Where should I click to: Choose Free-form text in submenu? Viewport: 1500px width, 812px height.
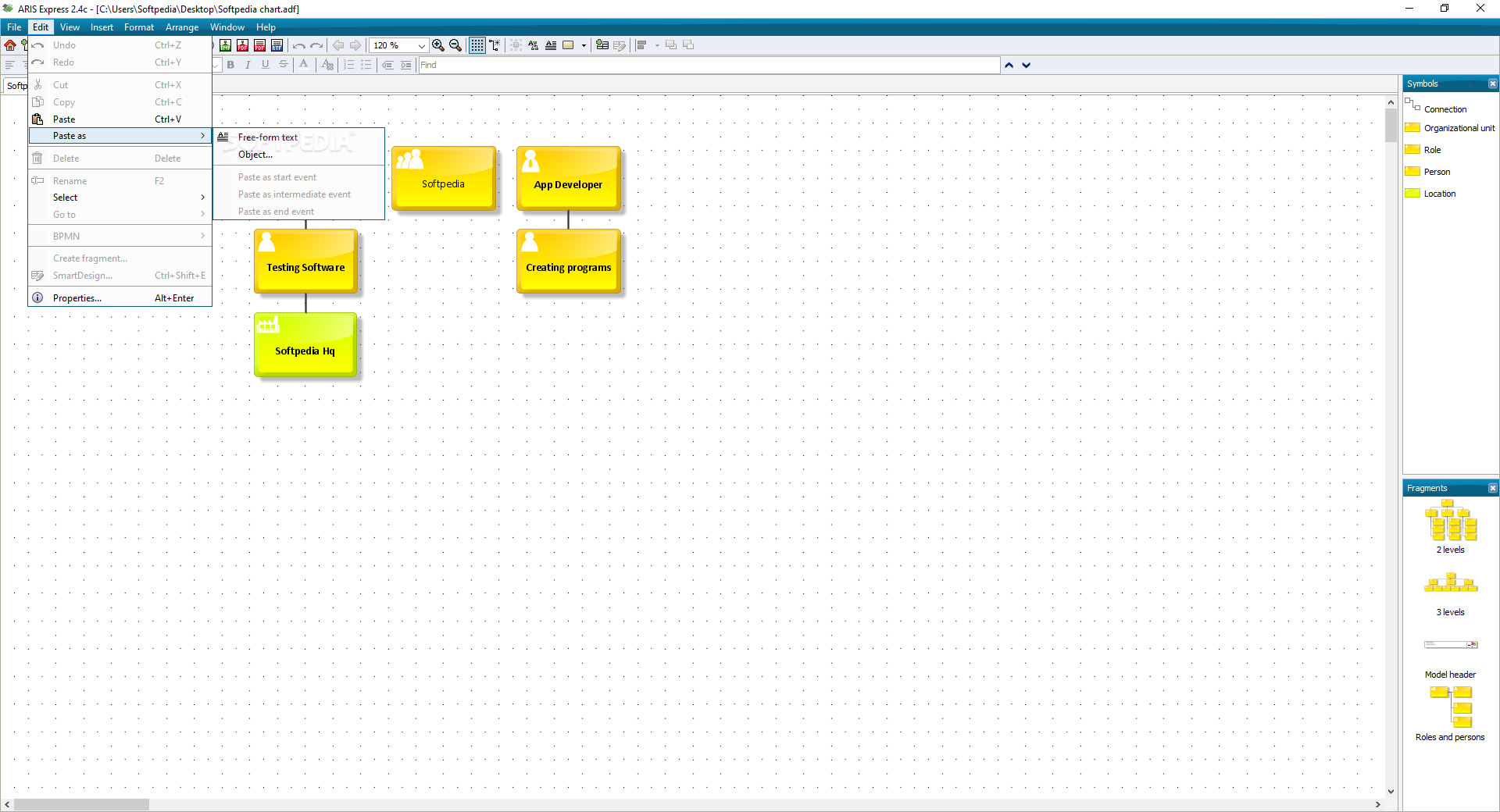298,137
